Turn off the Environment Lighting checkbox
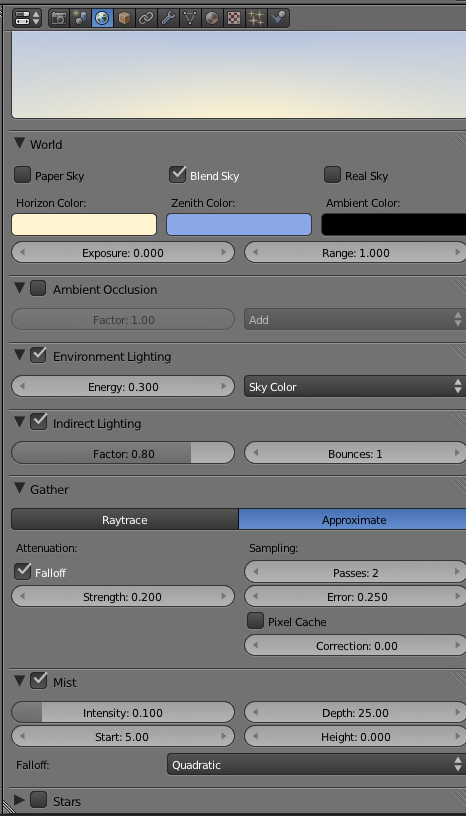 coord(38,355)
